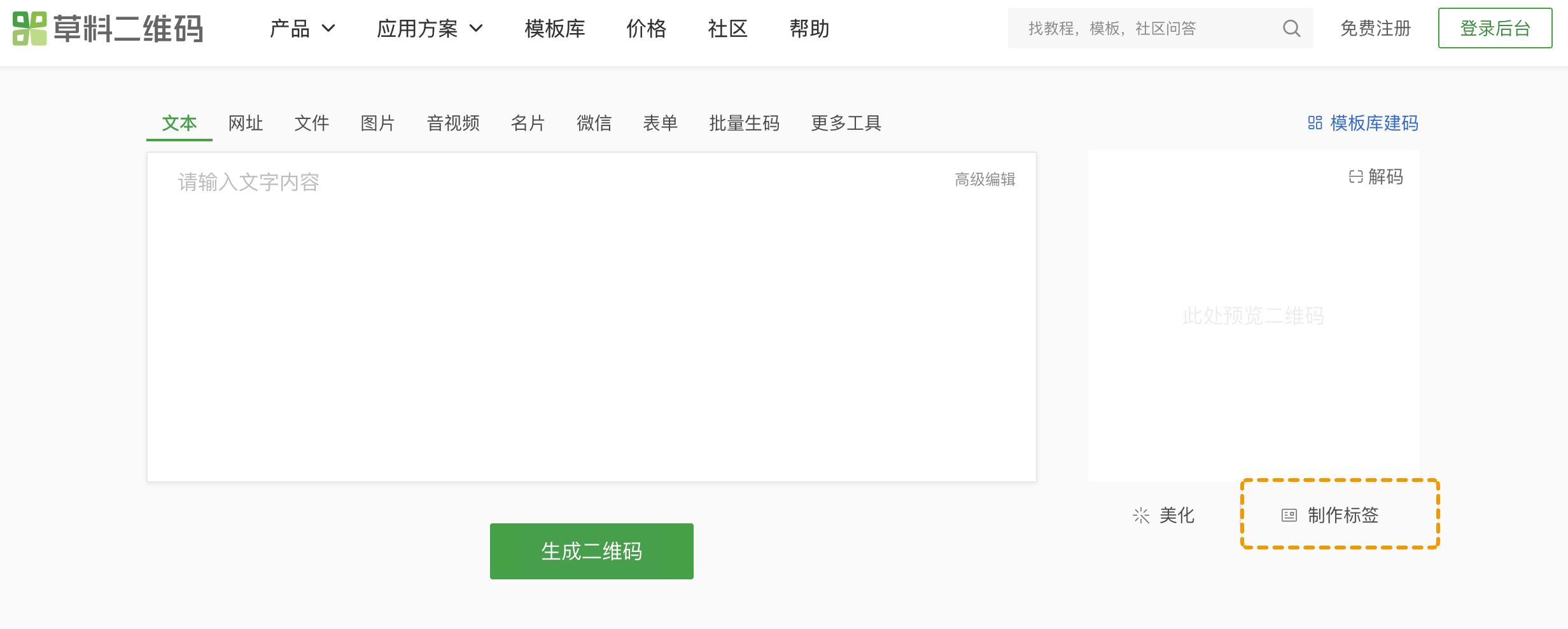Screen dimensions: 1568x629
Task: Open the 模板库 menu item
Action: [x=554, y=29]
